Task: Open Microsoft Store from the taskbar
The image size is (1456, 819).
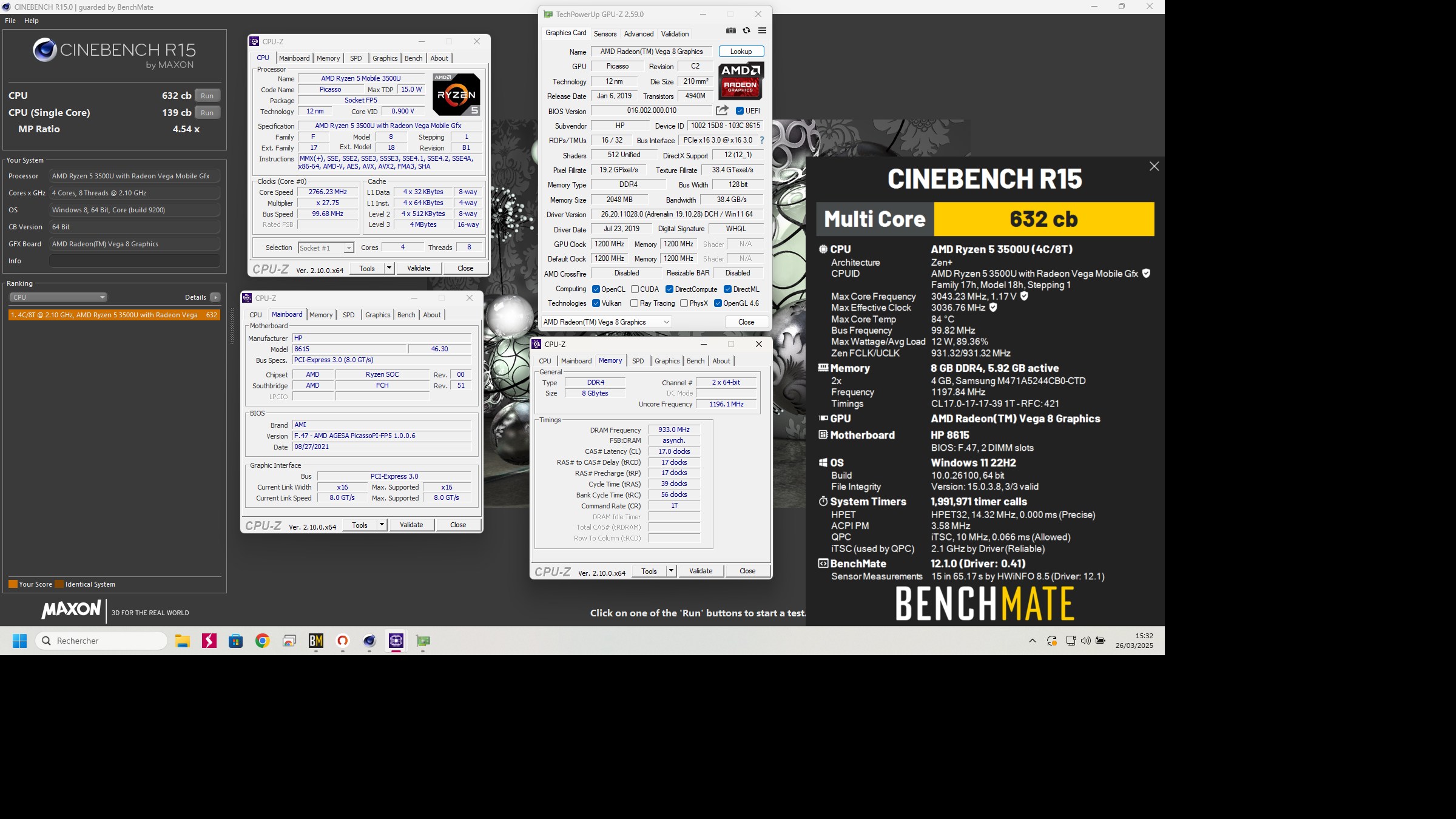Action: pos(236,641)
